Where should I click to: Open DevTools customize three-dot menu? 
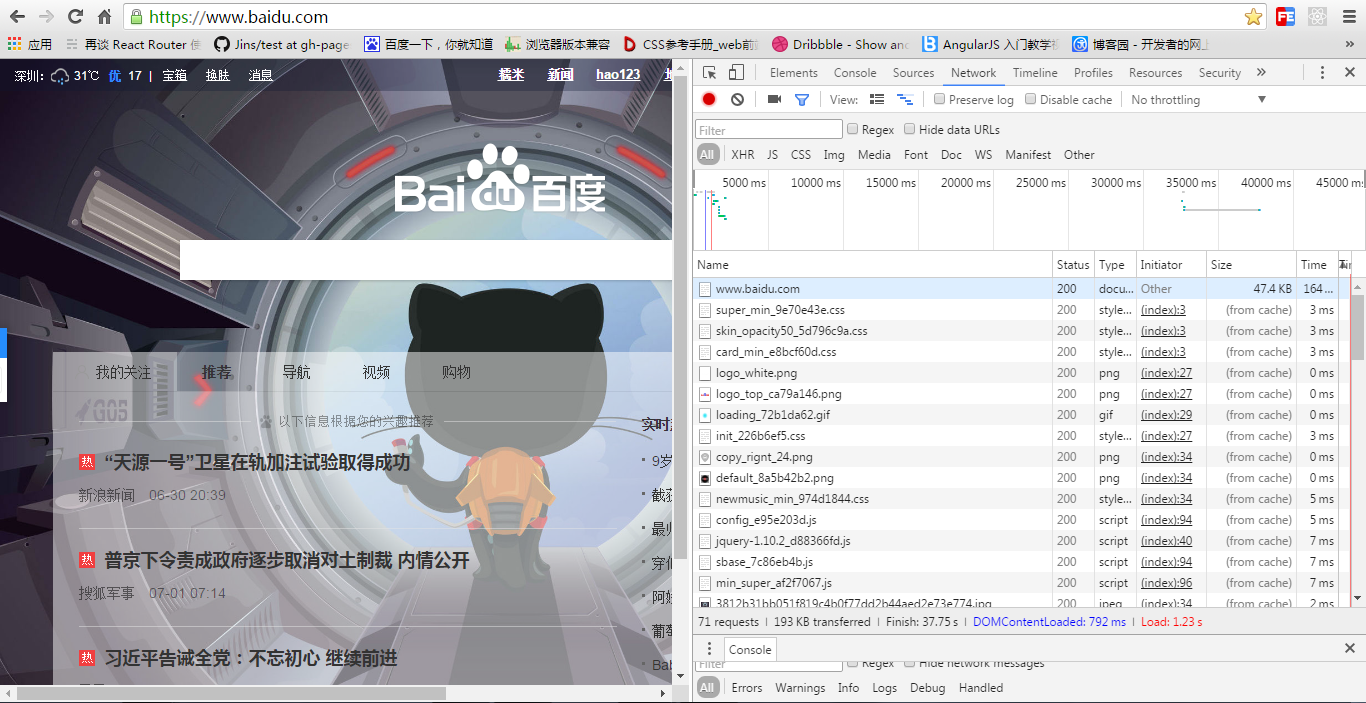tap(1322, 73)
